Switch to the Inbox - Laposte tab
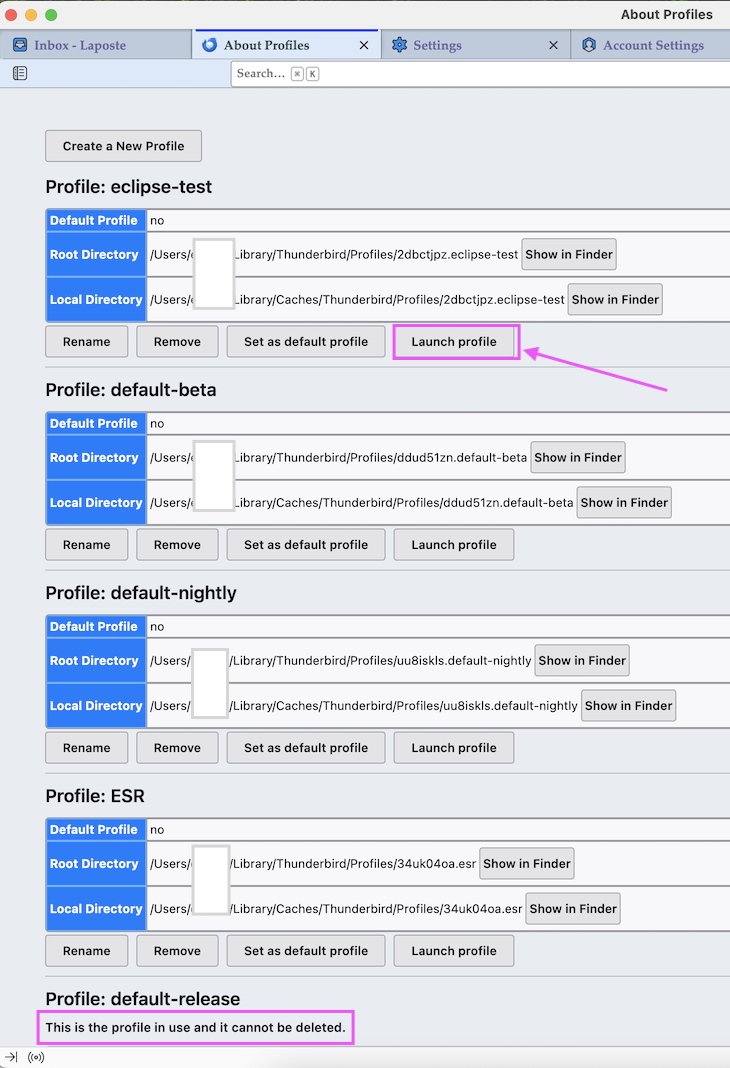This screenshot has width=730, height=1068. [95, 45]
